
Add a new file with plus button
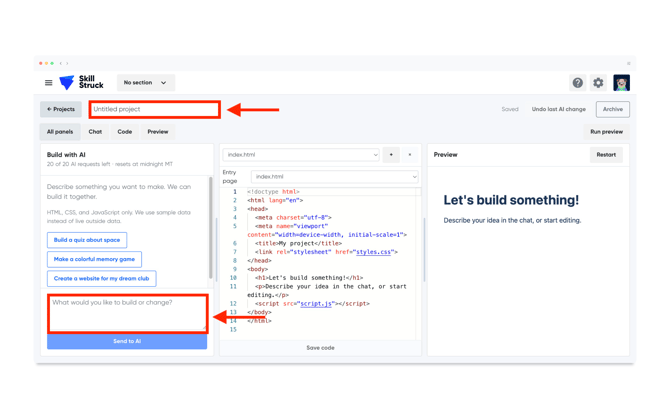pyautogui.click(x=391, y=155)
